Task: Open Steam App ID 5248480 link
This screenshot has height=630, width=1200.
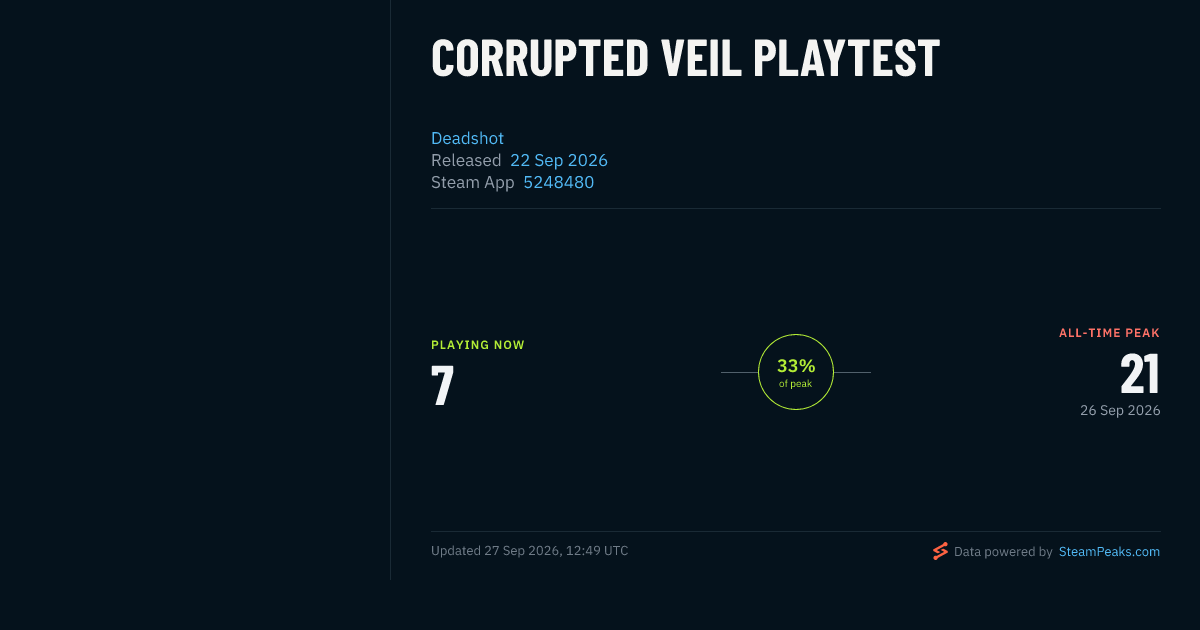Action: (559, 182)
